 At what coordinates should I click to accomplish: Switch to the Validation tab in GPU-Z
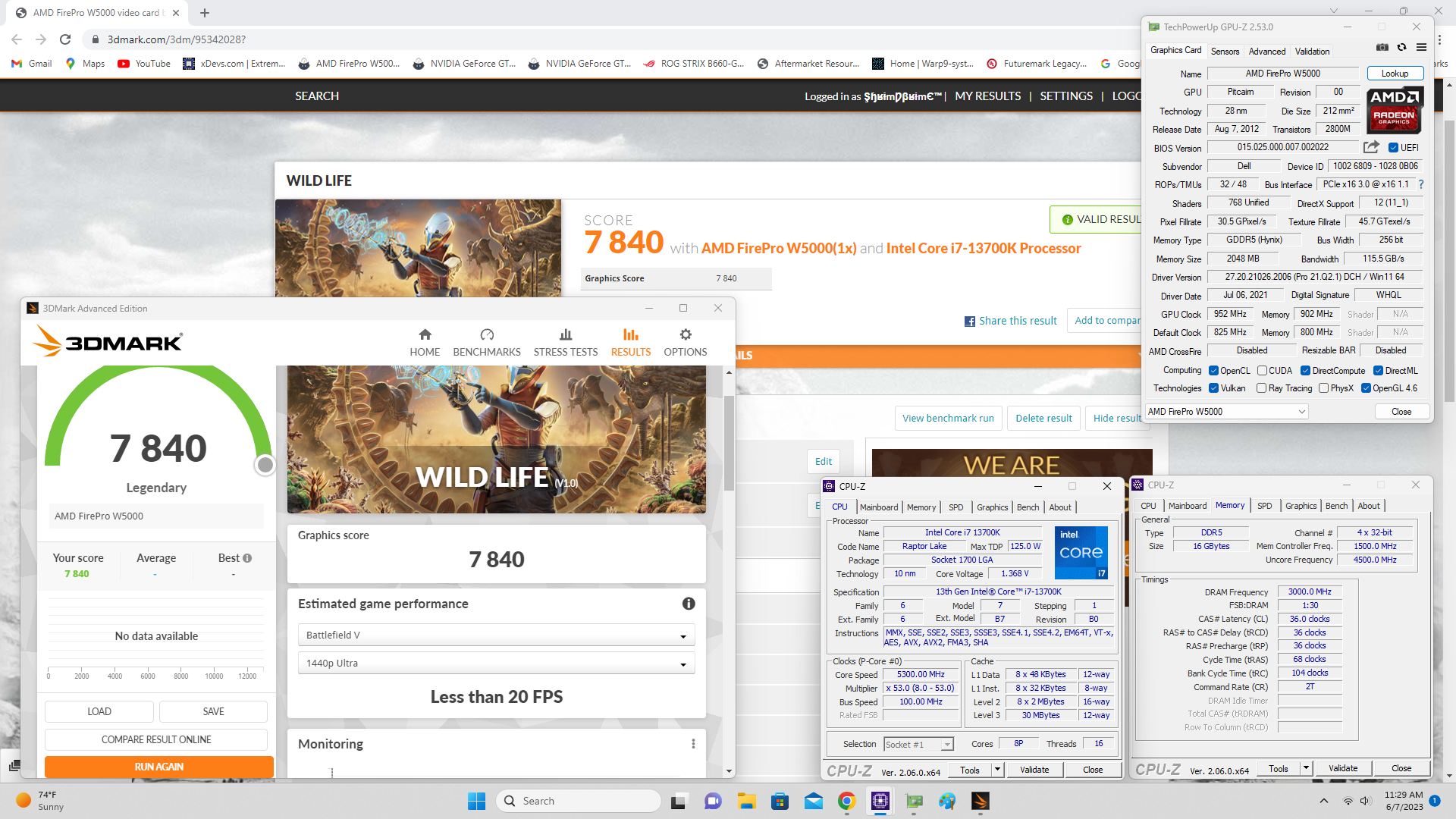click(1312, 52)
